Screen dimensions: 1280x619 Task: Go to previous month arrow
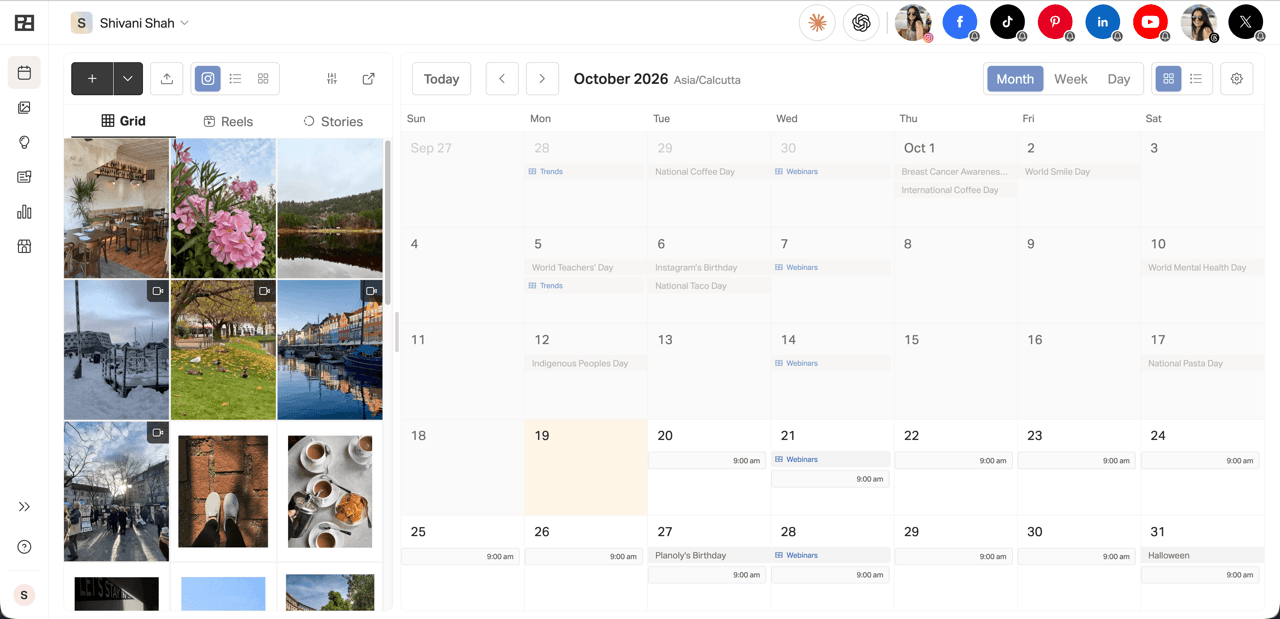pos(502,79)
